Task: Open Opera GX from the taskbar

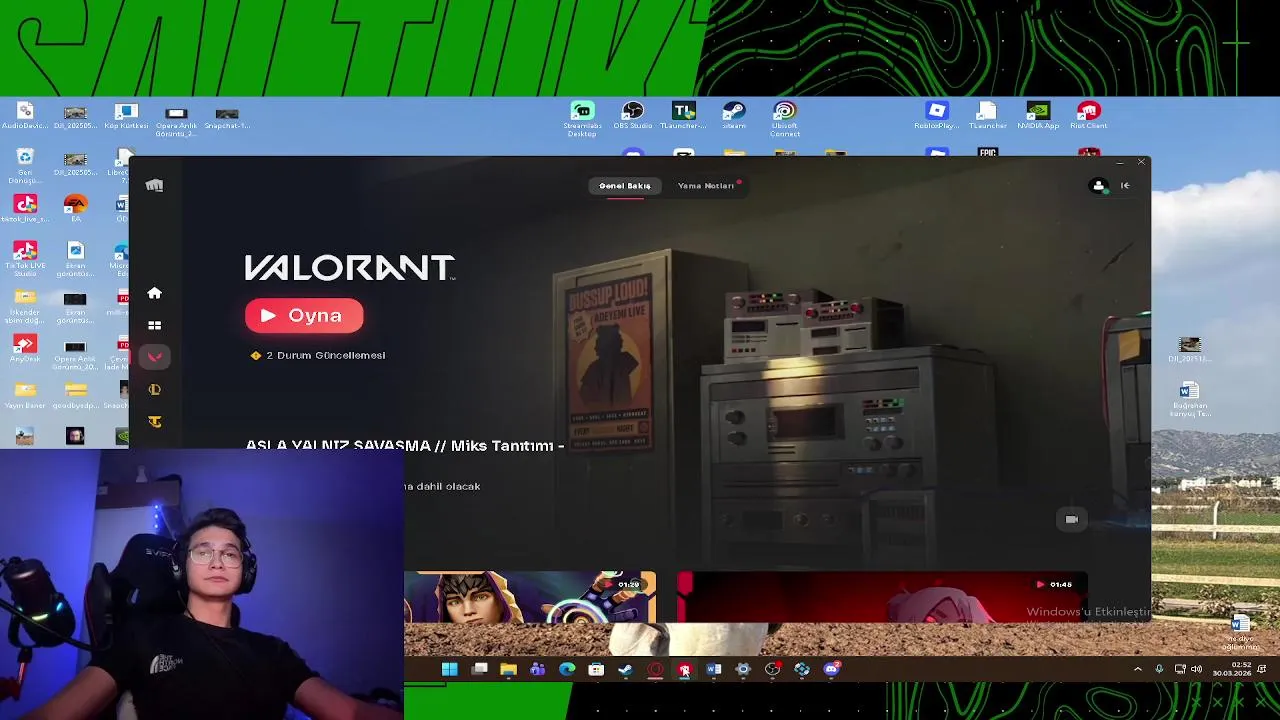Action: [x=655, y=669]
